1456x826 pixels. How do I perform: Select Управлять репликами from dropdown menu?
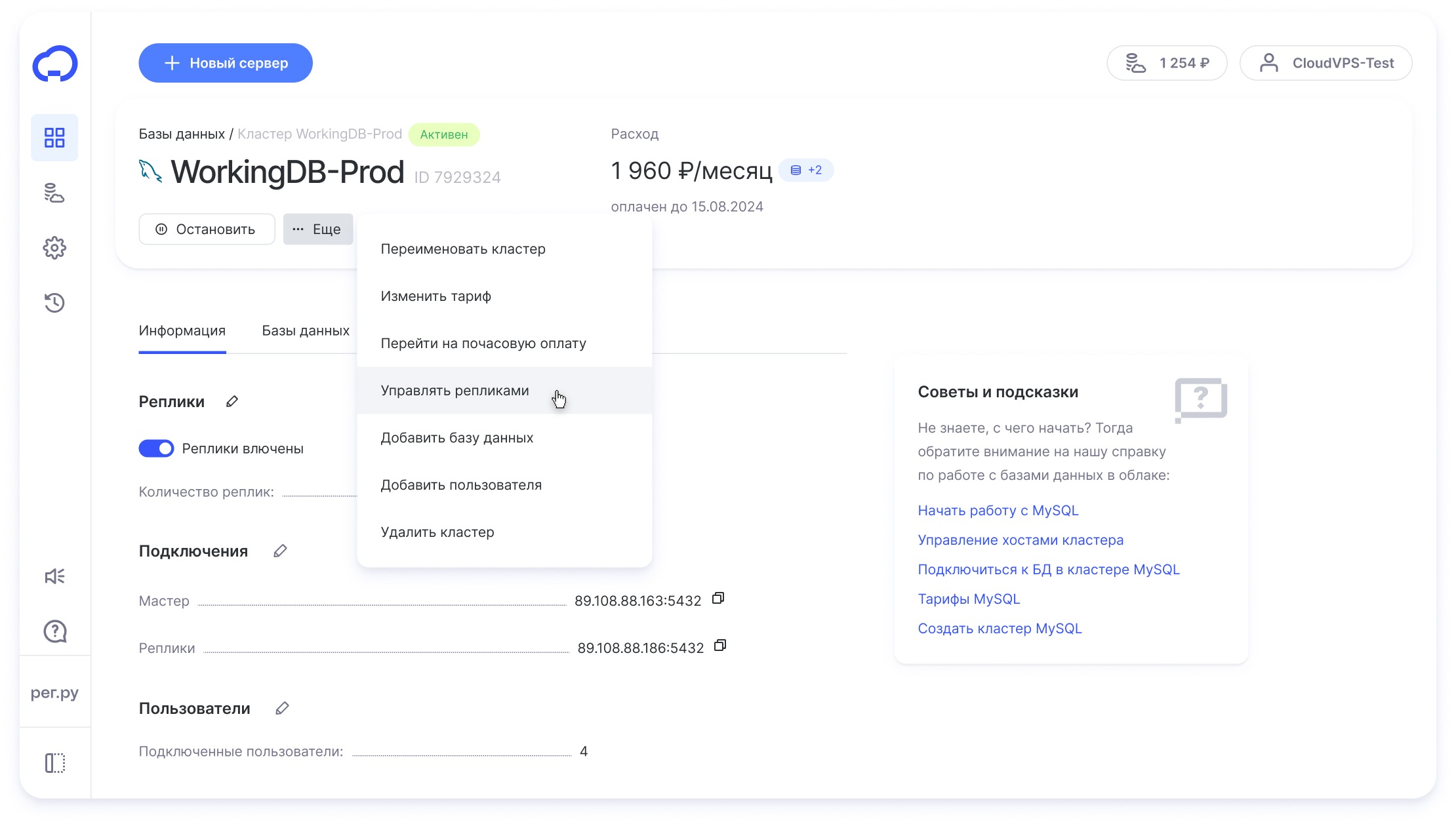pyautogui.click(x=454, y=390)
